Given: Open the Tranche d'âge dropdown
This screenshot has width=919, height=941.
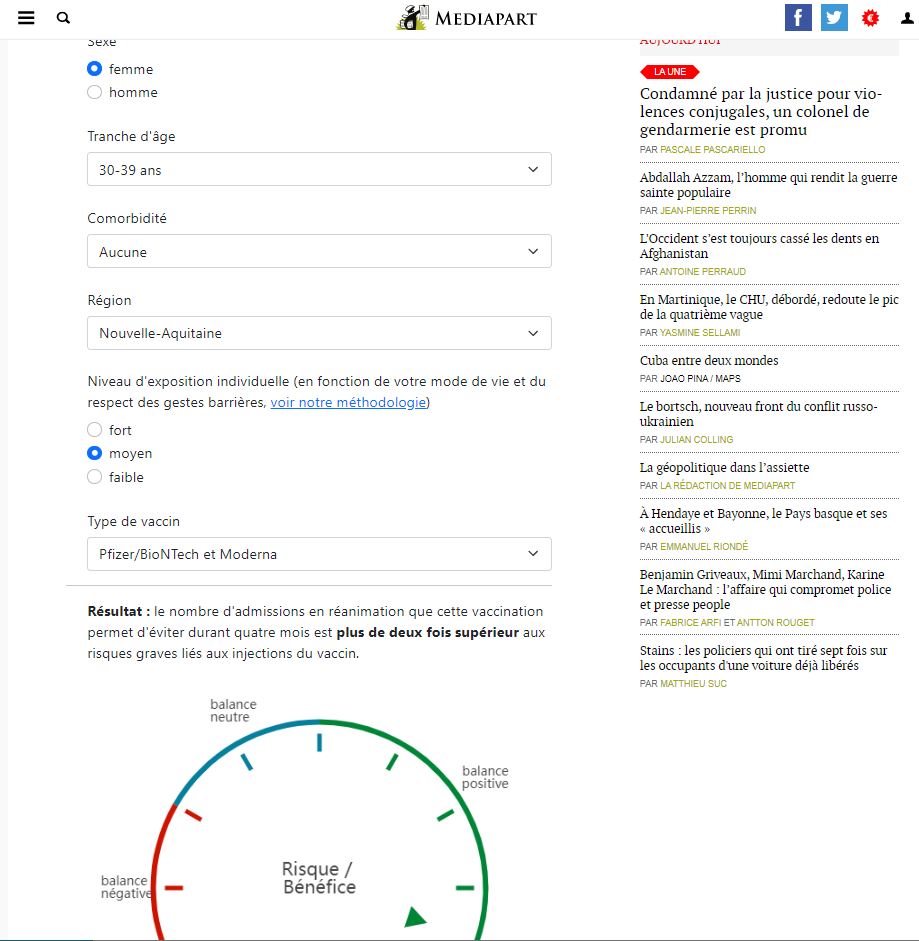Looking at the screenshot, I should pos(319,169).
